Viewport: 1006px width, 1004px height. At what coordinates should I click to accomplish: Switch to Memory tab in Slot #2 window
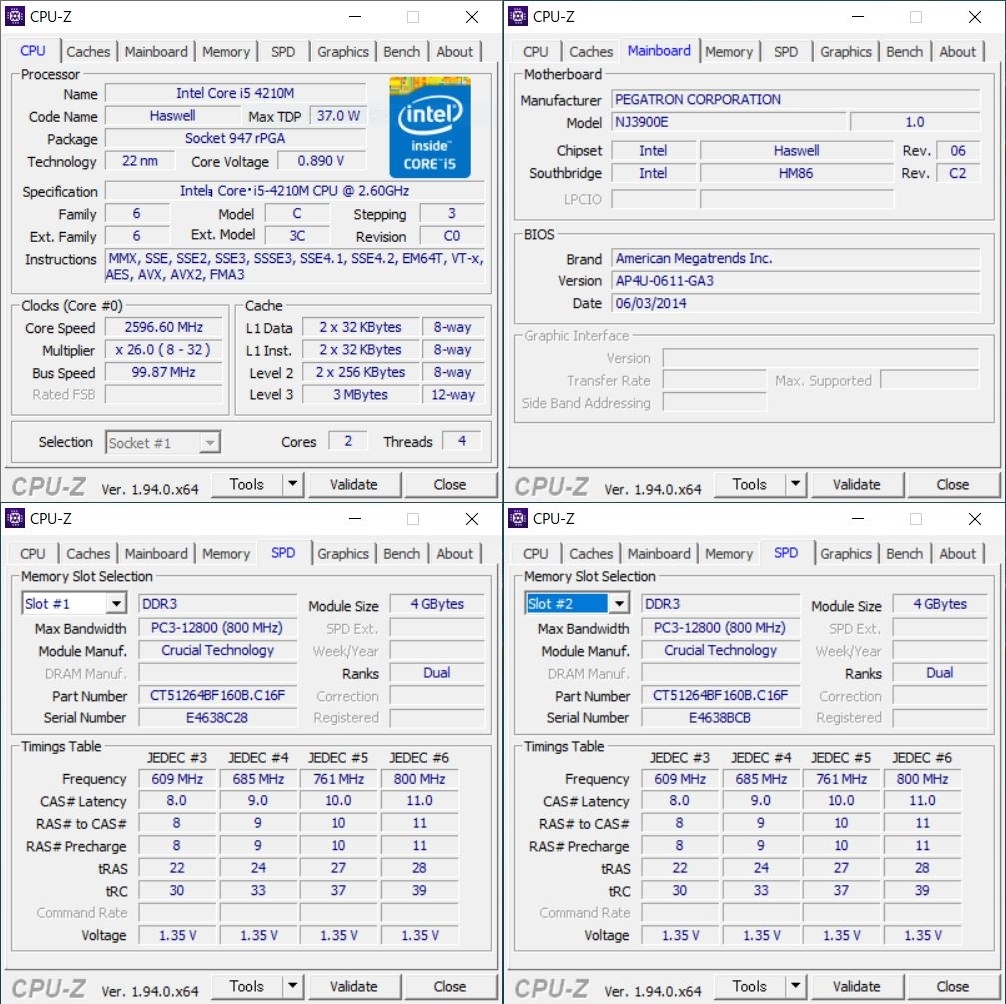[729, 553]
